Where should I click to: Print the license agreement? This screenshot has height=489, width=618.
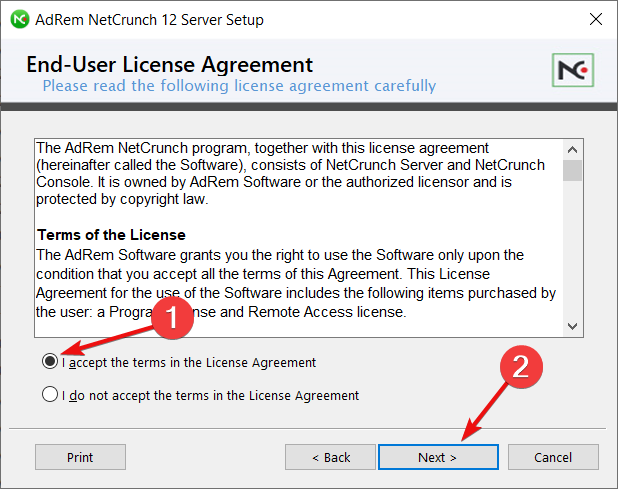tap(80, 457)
